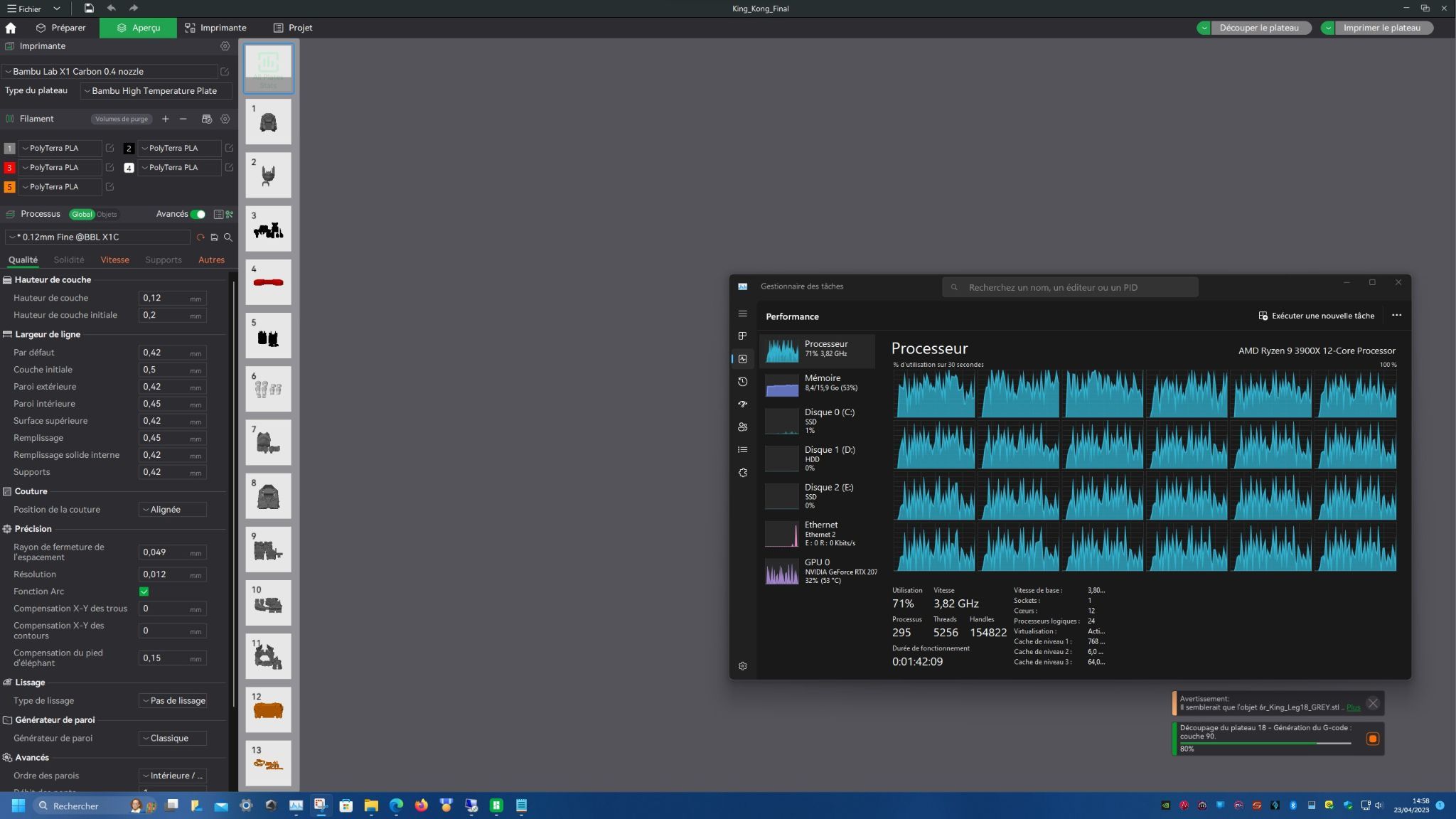Switch to the Projet tab
Viewport: 1456px width, 819px height.
293,28
